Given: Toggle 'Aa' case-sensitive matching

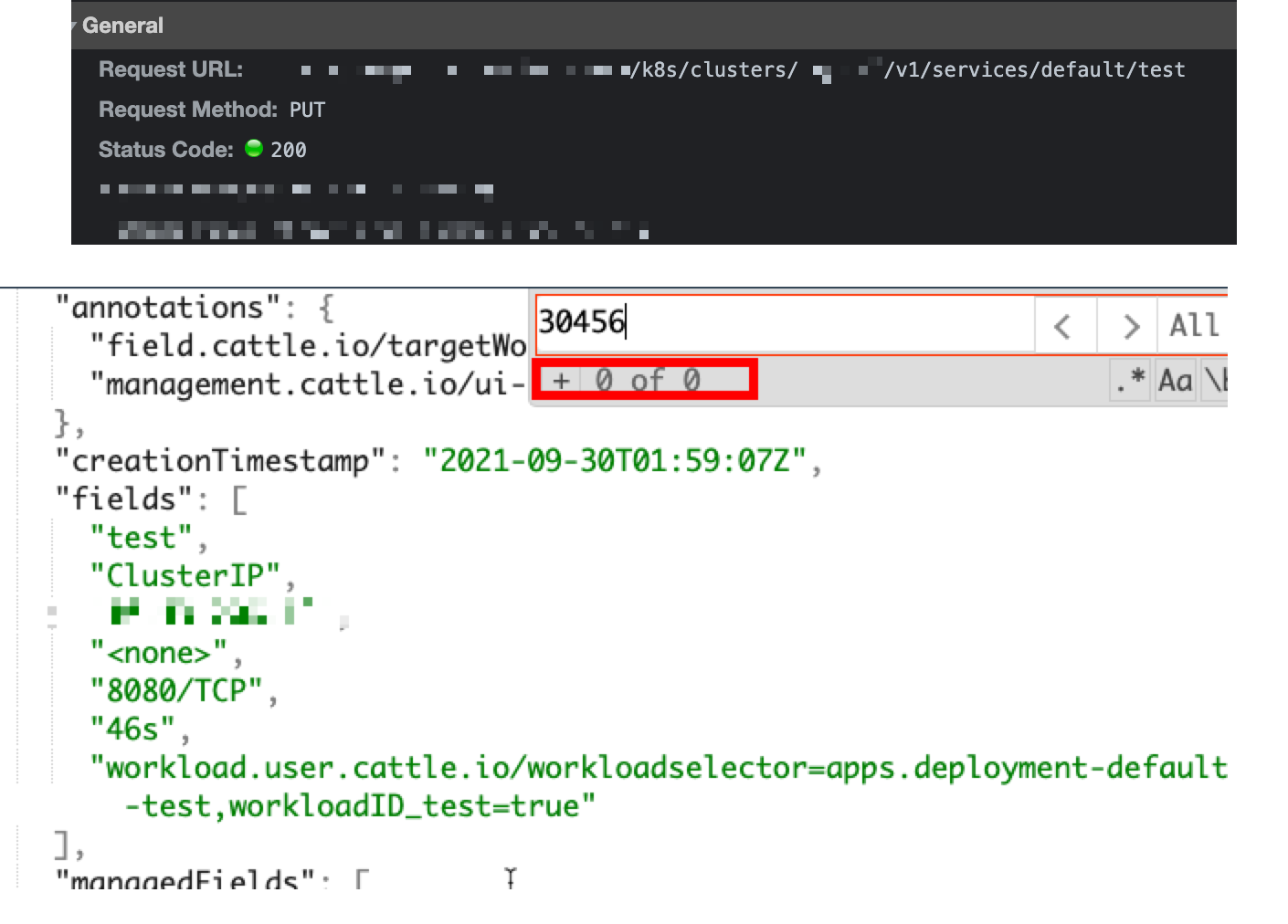Looking at the screenshot, I should click(x=1175, y=380).
